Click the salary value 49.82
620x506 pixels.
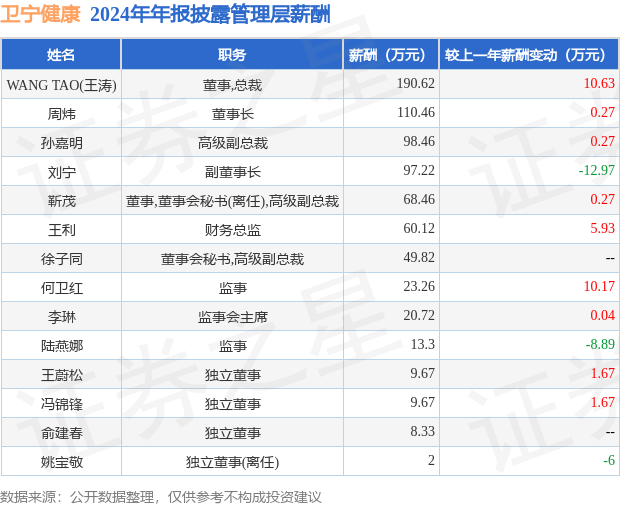click(x=419, y=257)
